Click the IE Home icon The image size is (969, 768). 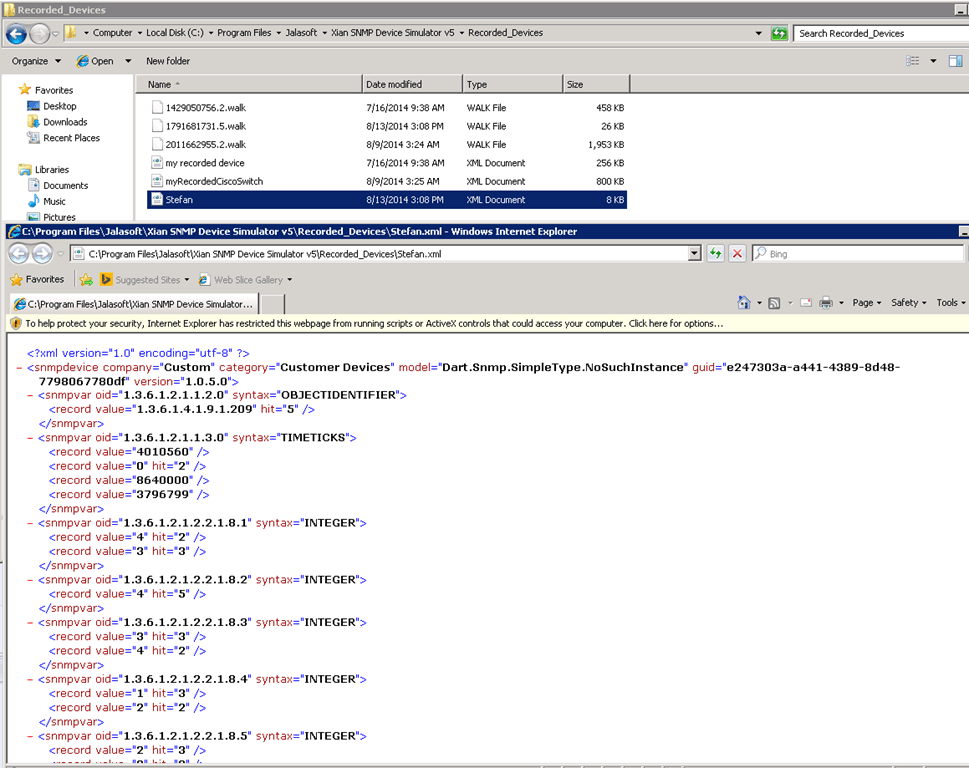(x=743, y=303)
